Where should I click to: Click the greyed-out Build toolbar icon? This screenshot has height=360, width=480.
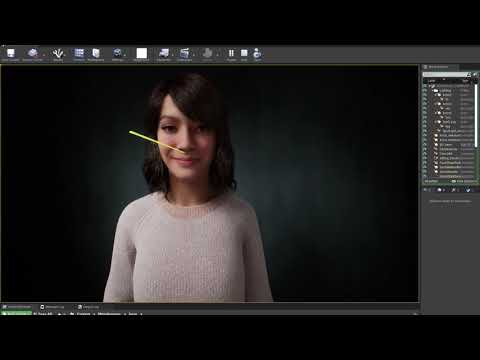pos(207,54)
